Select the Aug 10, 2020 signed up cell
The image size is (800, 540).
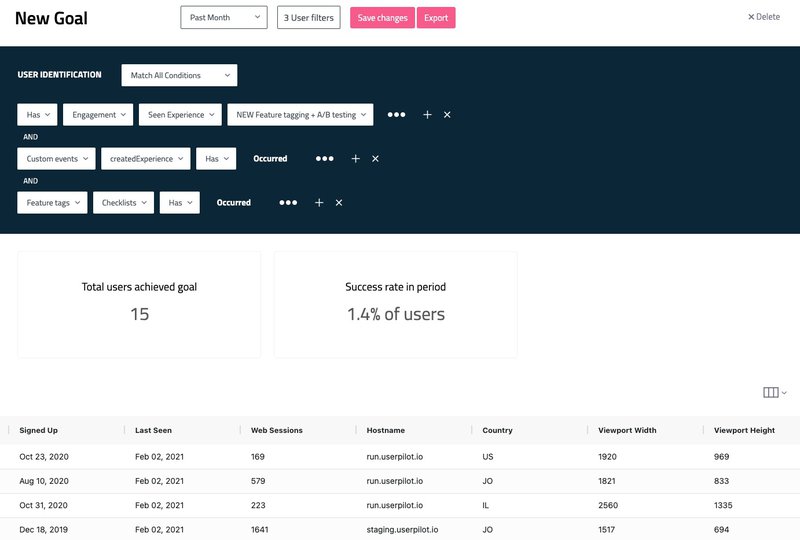(x=44, y=481)
